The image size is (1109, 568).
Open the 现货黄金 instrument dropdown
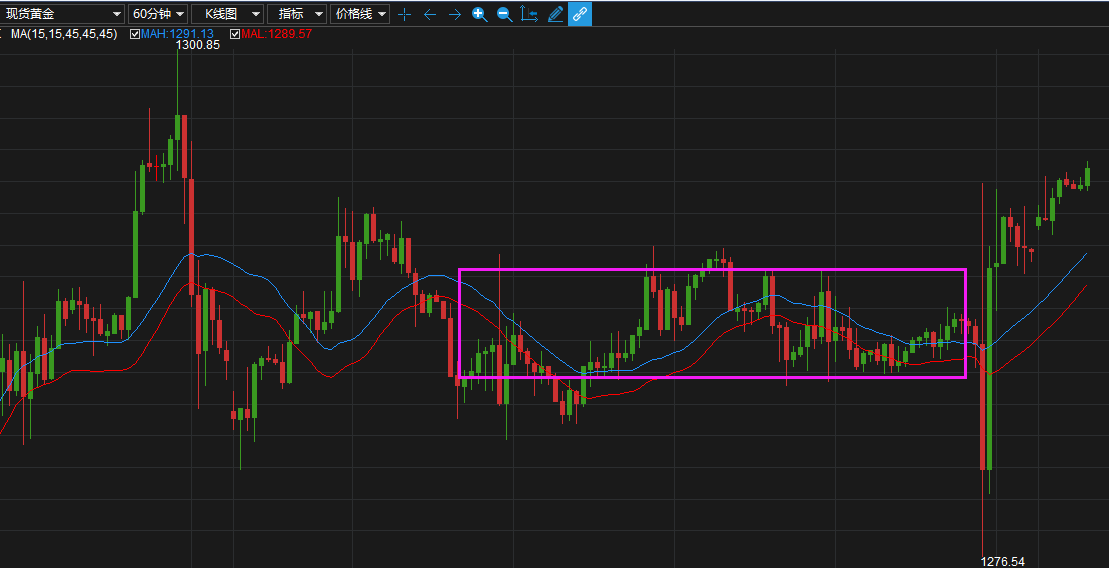62,13
